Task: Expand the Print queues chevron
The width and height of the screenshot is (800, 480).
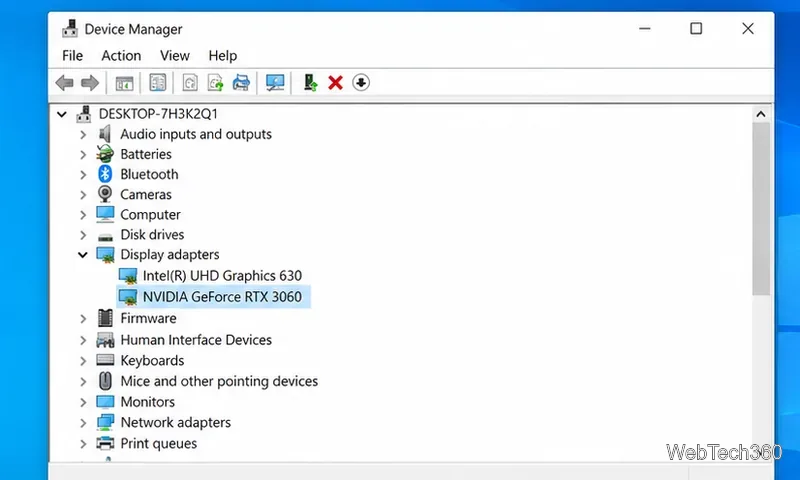Action: 83,444
